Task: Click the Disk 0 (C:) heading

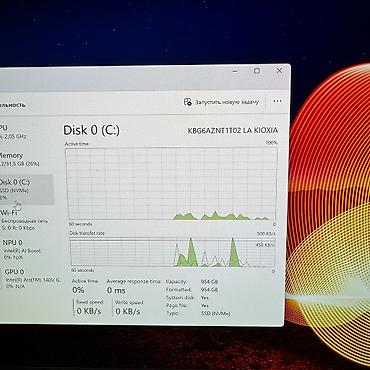Action: pyautogui.click(x=91, y=130)
